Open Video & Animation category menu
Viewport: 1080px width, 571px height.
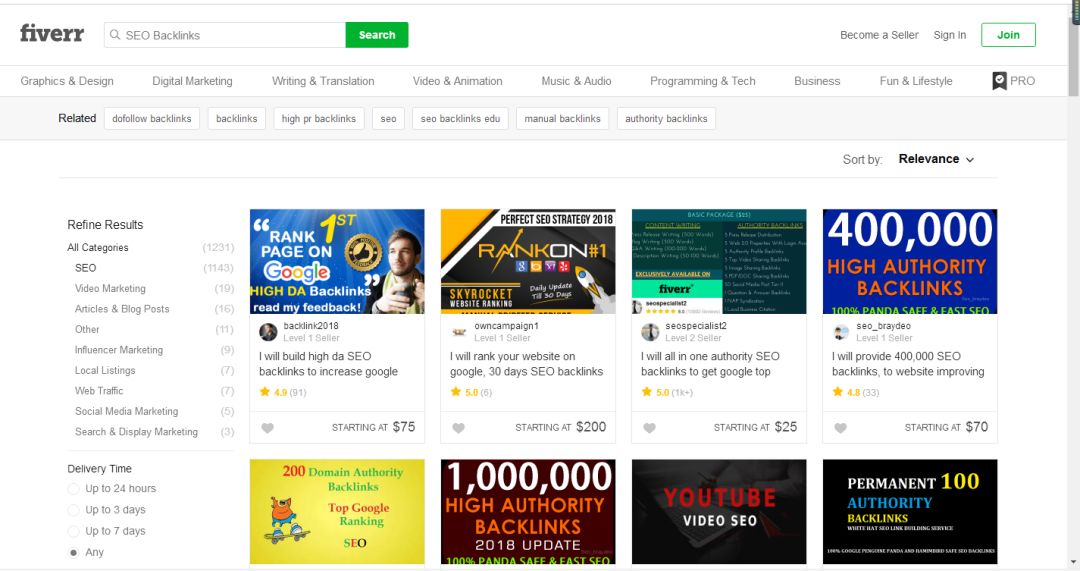pyautogui.click(x=457, y=81)
